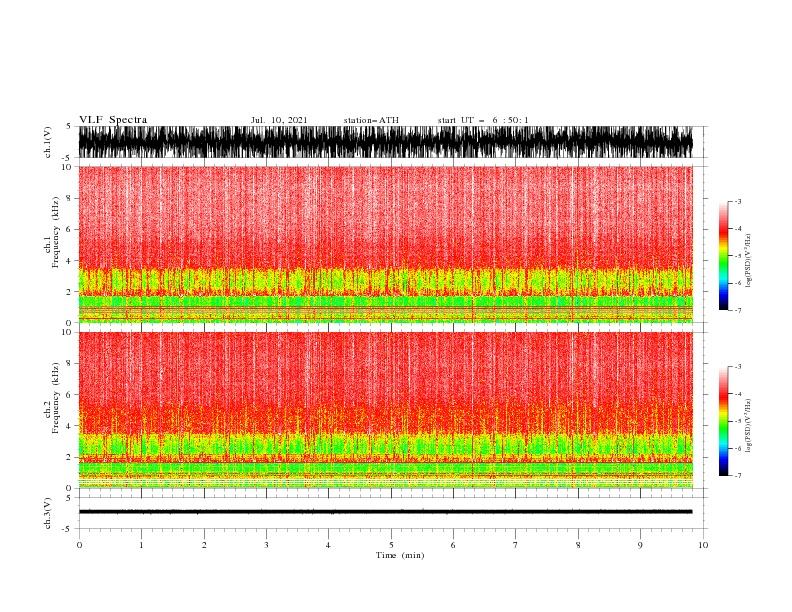Click the "2" tick on the time axis
Image resolution: width=792 pixels, height=612 pixels.
(x=204, y=545)
